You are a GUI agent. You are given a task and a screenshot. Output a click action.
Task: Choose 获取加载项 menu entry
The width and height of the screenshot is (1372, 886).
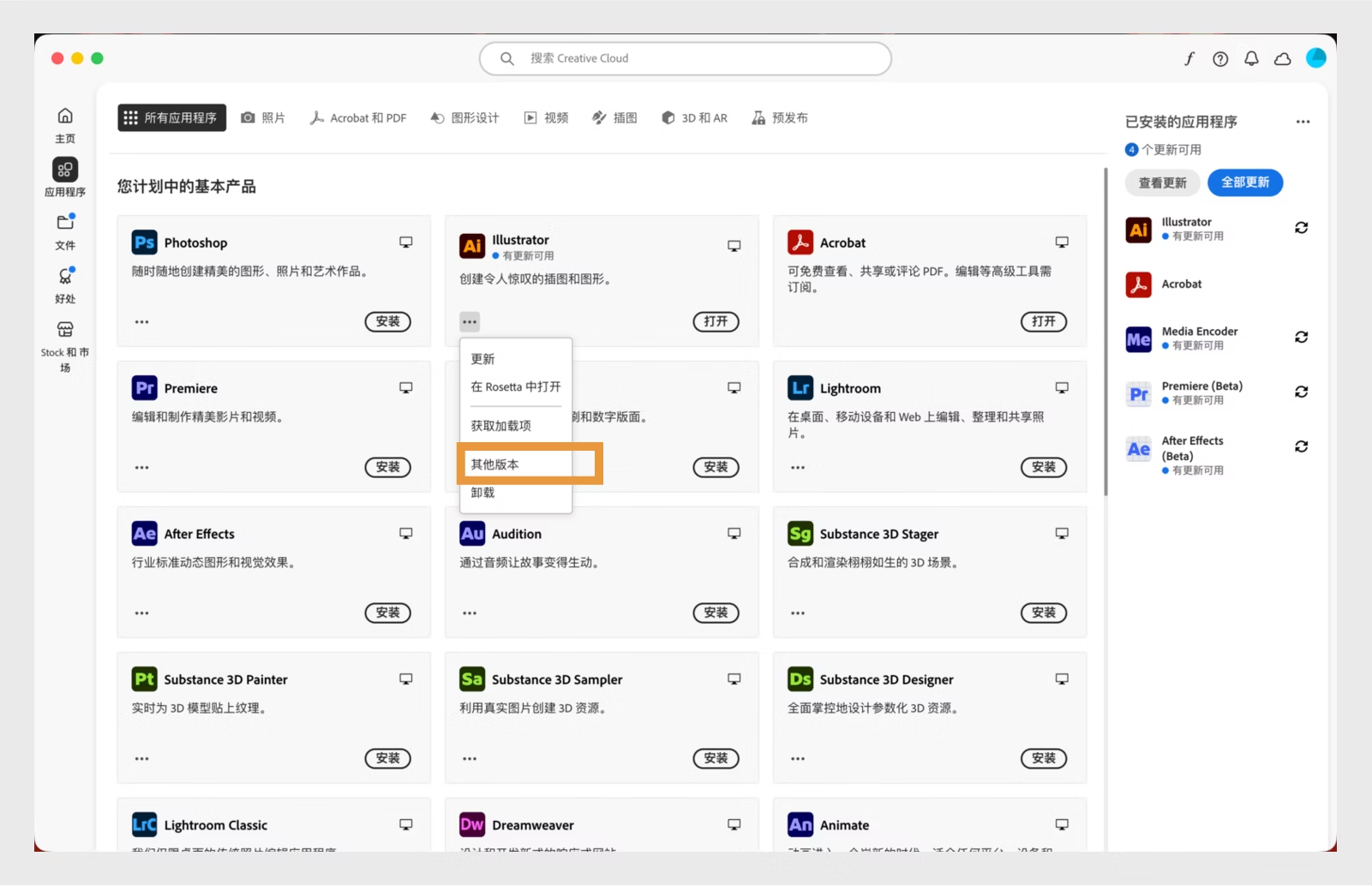[x=516, y=426]
